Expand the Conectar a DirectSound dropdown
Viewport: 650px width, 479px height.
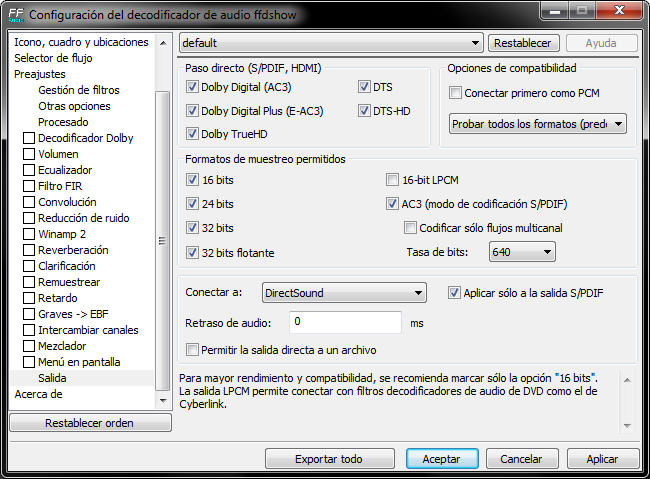pyautogui.click(x=344, y=293)
